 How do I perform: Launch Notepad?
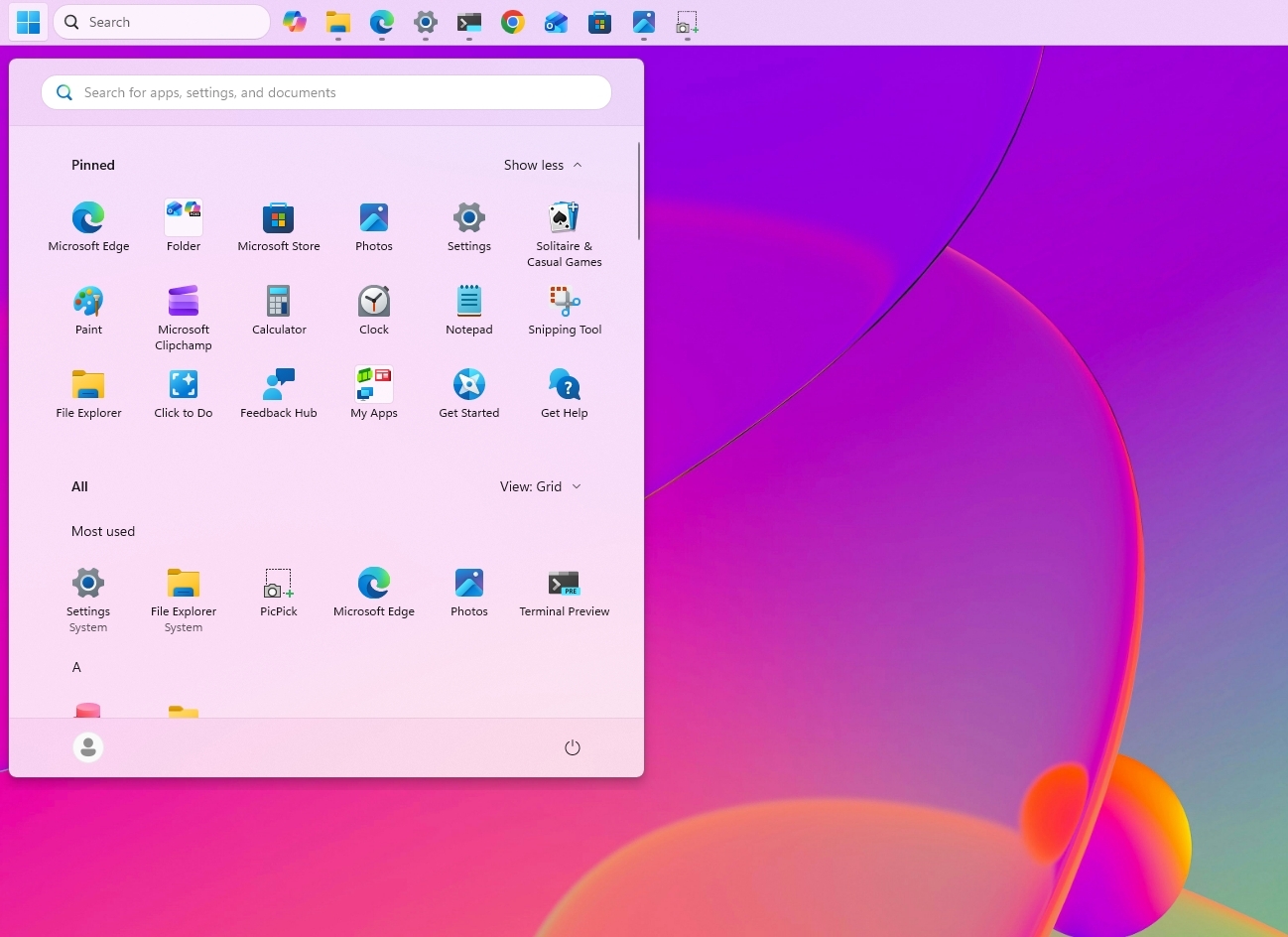coord(469,311)
